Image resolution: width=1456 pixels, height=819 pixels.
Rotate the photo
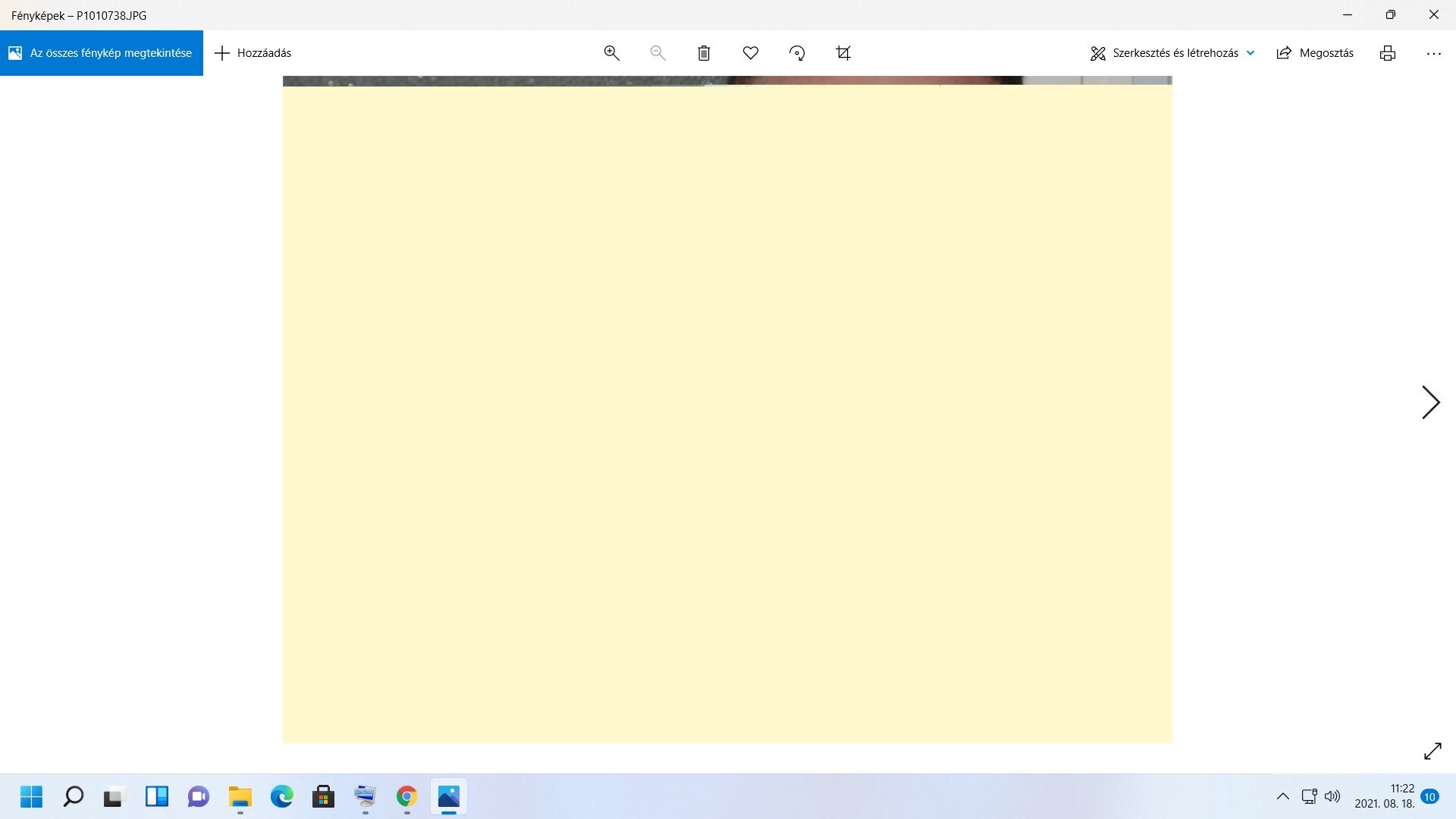tap(797, 53)
